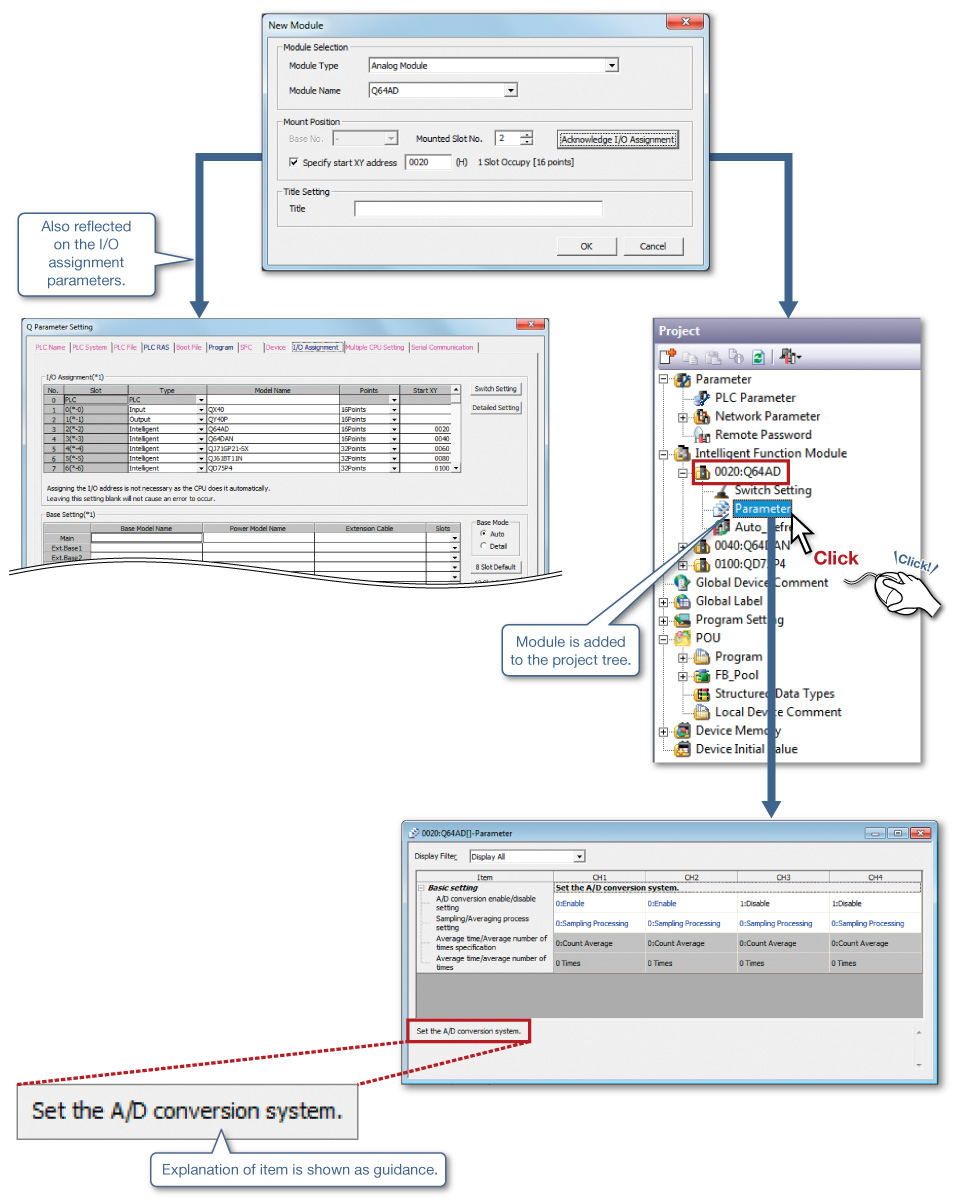Collapse the POU node in the project tree
The width and height of the screenshot is (960, 1200).
pyautogui.click(x=663, y=637)
